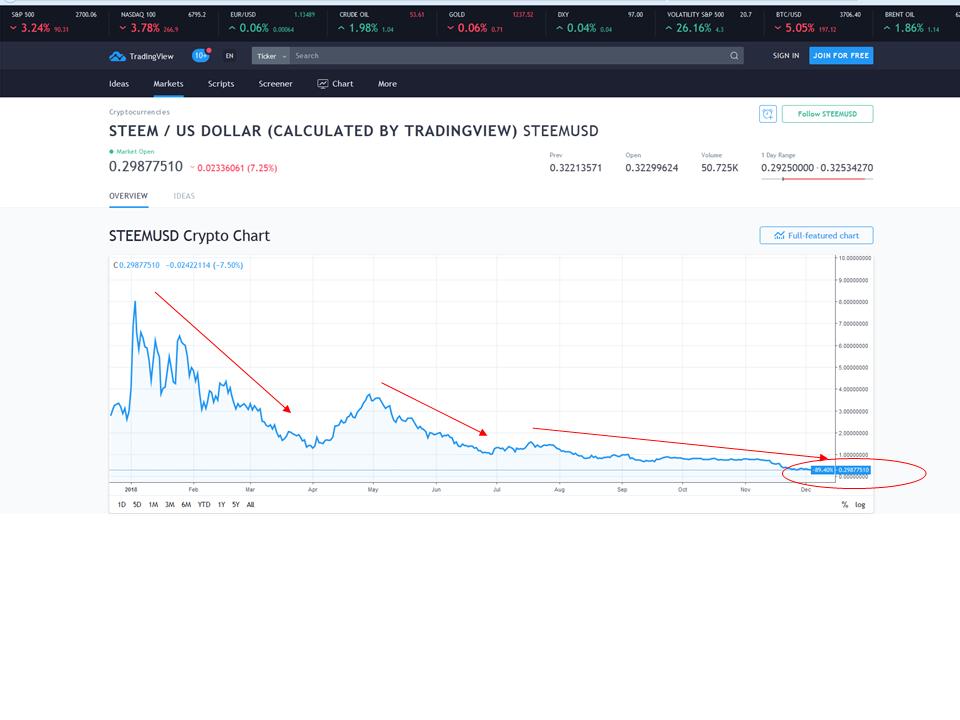Toggle percent scale on chart
Viewport: 960px width, 720px height.
pos(845,504)
